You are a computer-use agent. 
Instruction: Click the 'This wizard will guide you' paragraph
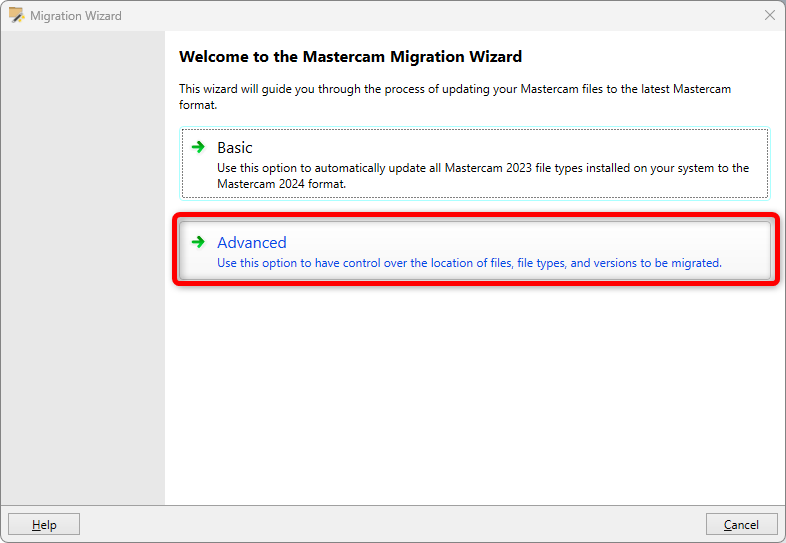455,97
